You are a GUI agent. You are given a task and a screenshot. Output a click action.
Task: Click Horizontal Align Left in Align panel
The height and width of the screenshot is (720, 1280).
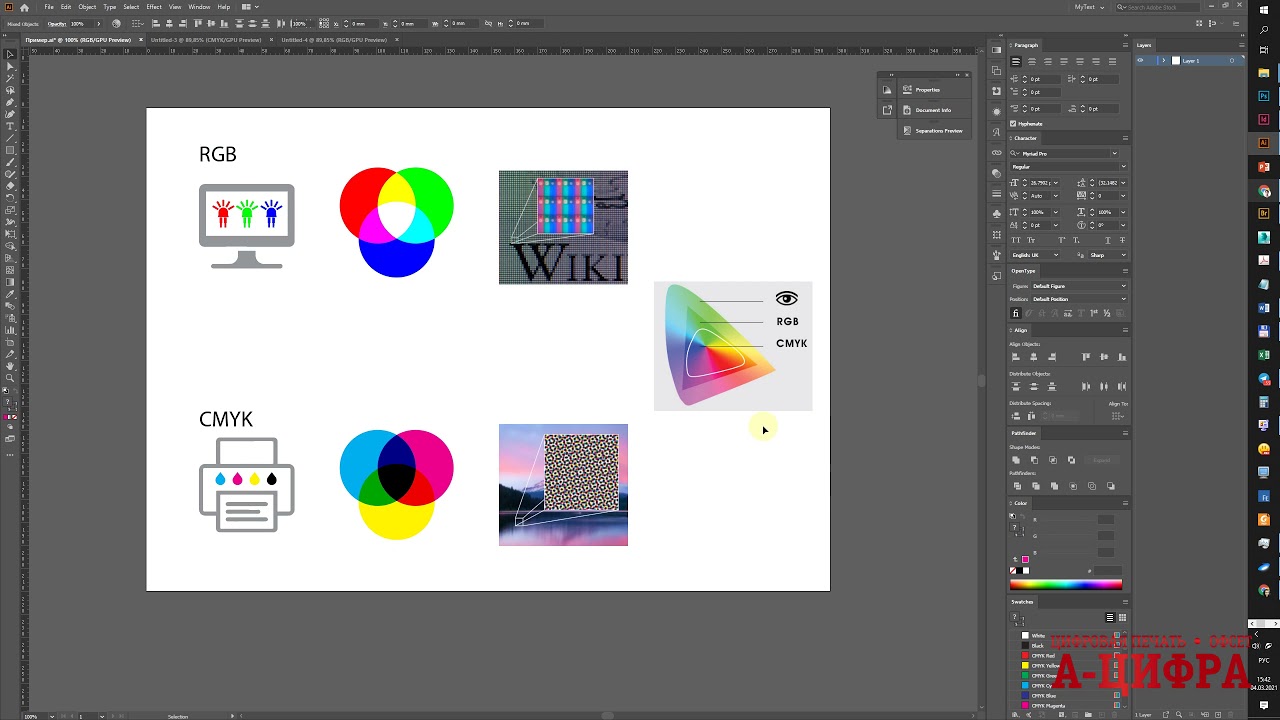pyautogui.click(x=1016, y=357)
